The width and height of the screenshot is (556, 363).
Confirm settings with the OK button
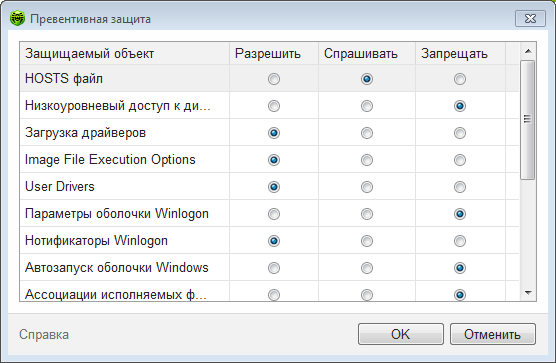[401, 334]
